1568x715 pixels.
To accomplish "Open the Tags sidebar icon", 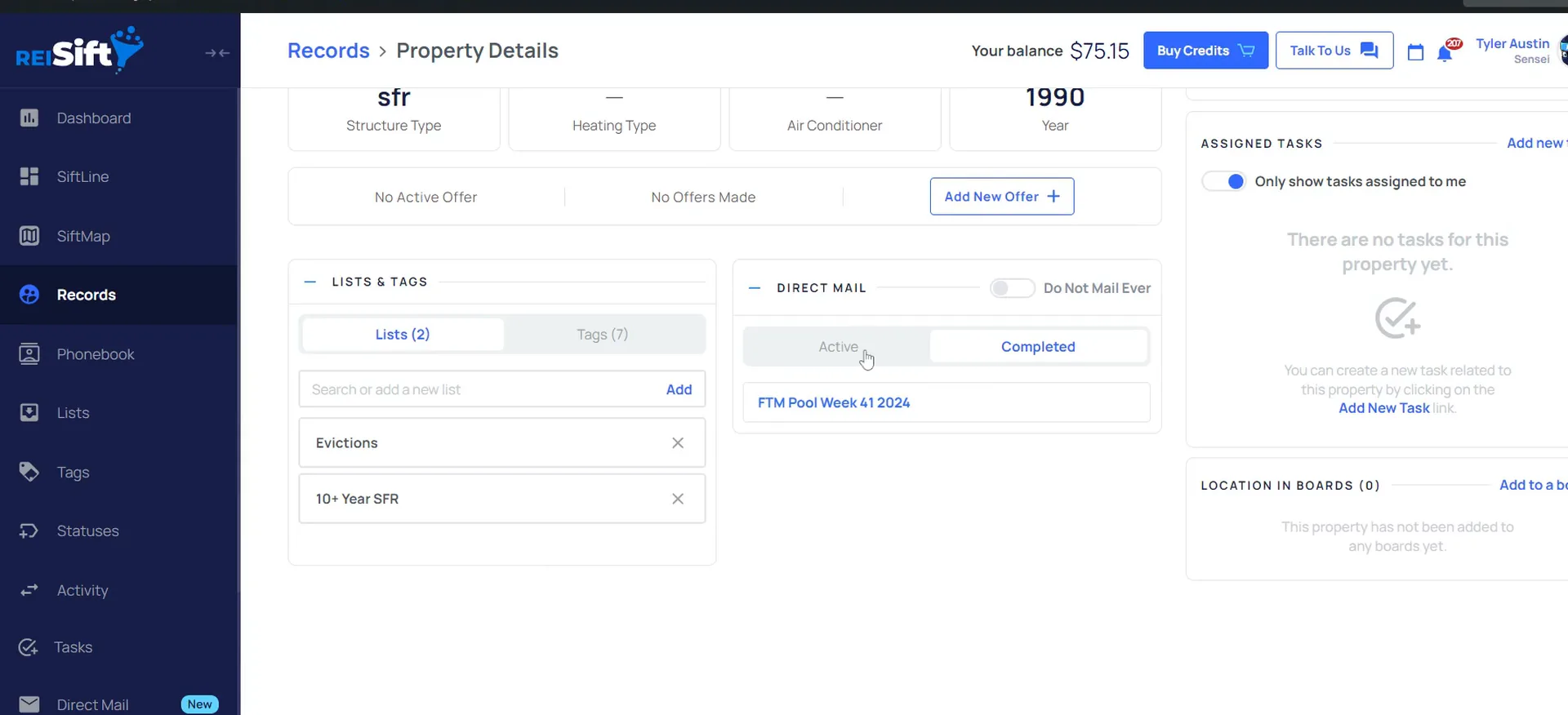I will [x=29, y=472].
